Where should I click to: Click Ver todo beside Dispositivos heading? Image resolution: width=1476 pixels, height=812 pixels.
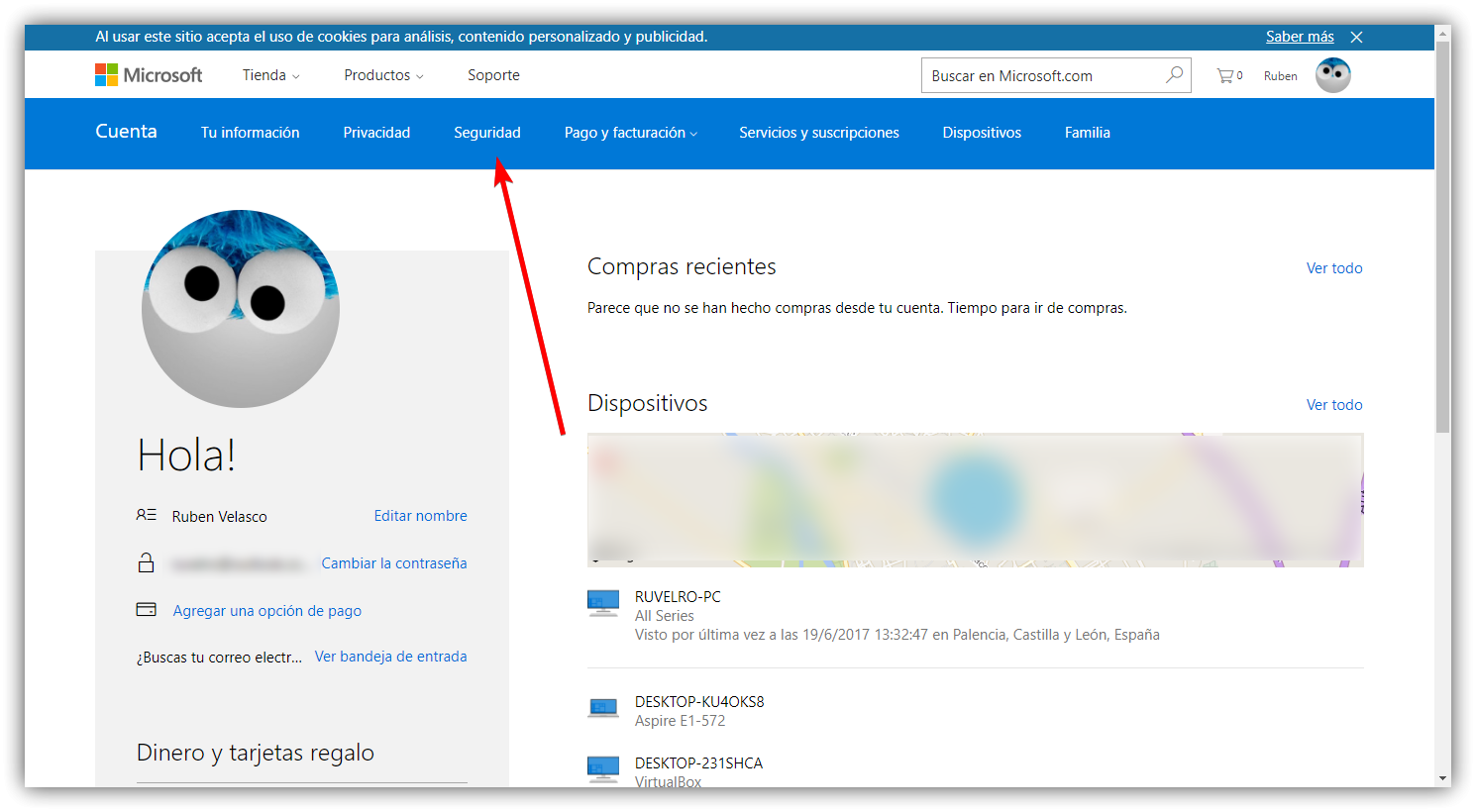[1334, 405]
